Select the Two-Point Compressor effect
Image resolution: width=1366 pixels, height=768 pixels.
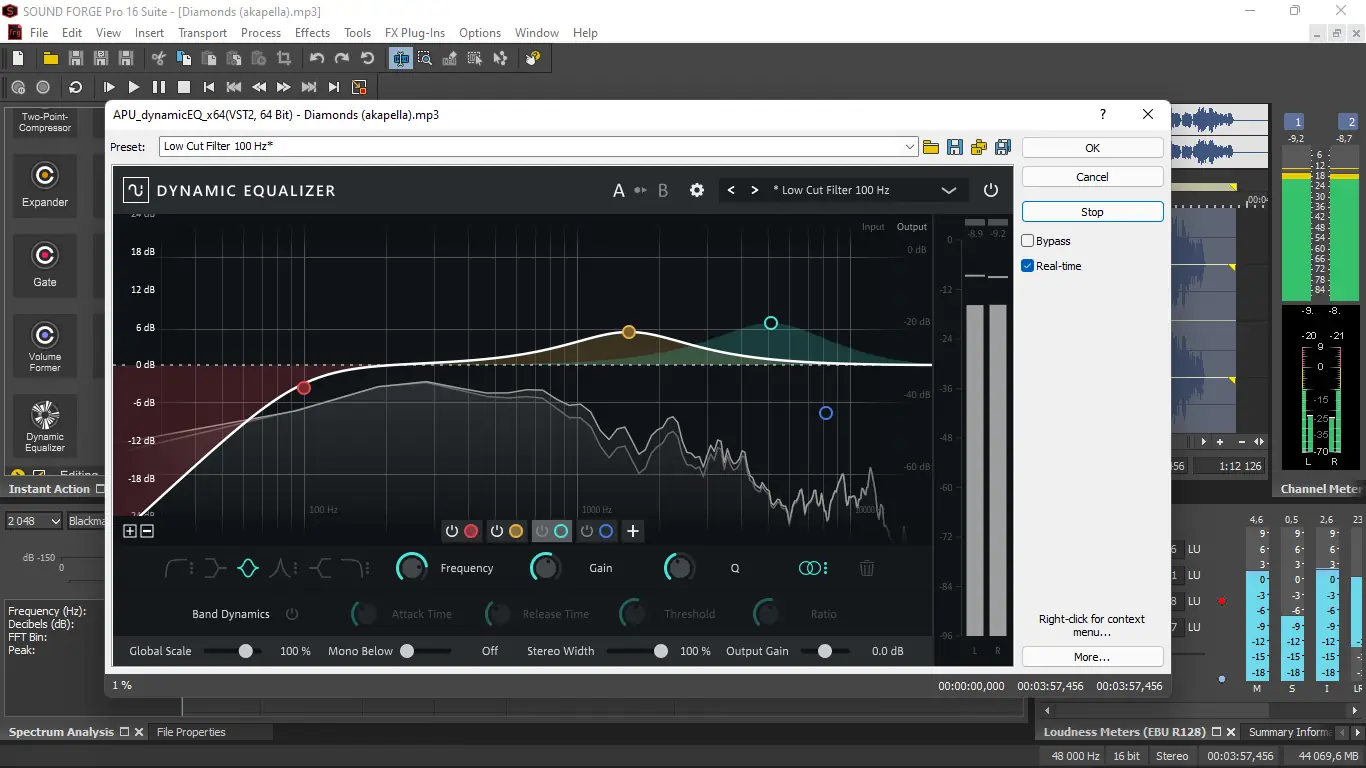tap(45, 122)
